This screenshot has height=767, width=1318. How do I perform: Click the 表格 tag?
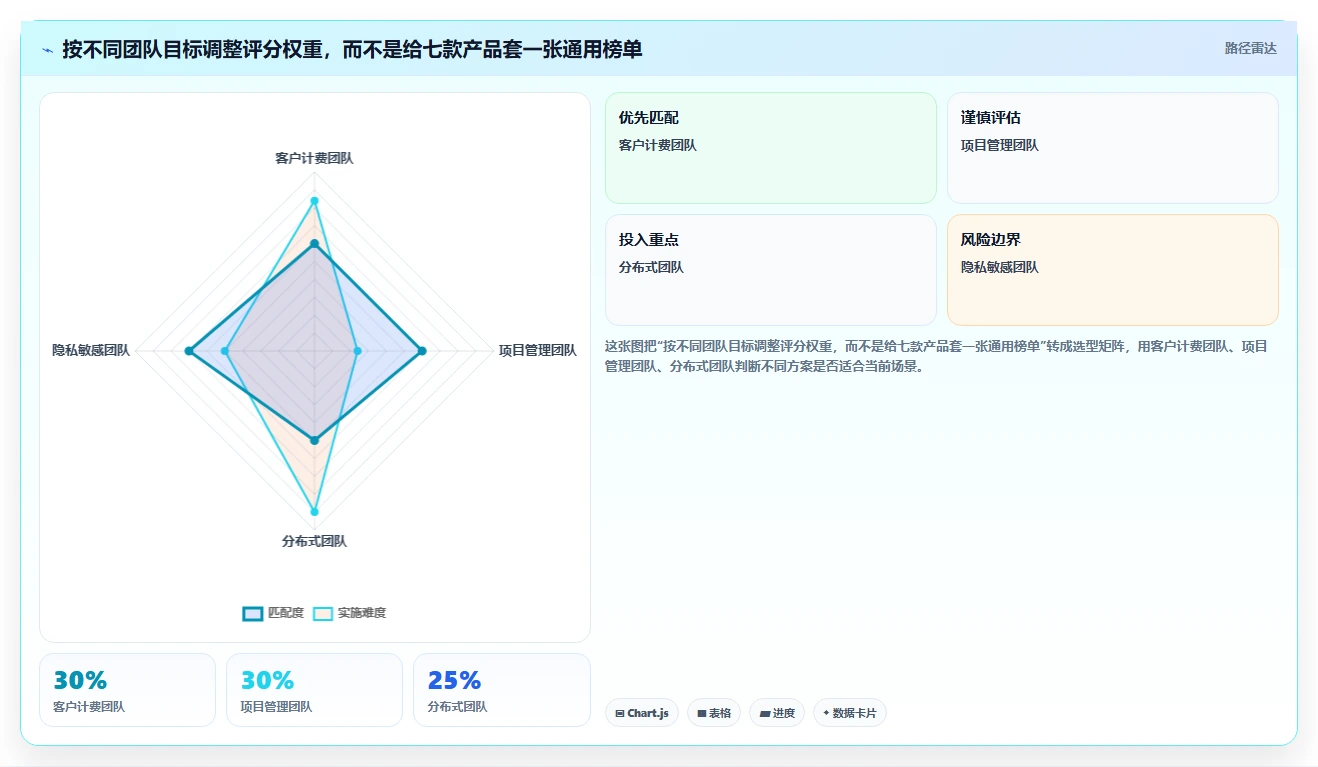click(x=714, y=713)
